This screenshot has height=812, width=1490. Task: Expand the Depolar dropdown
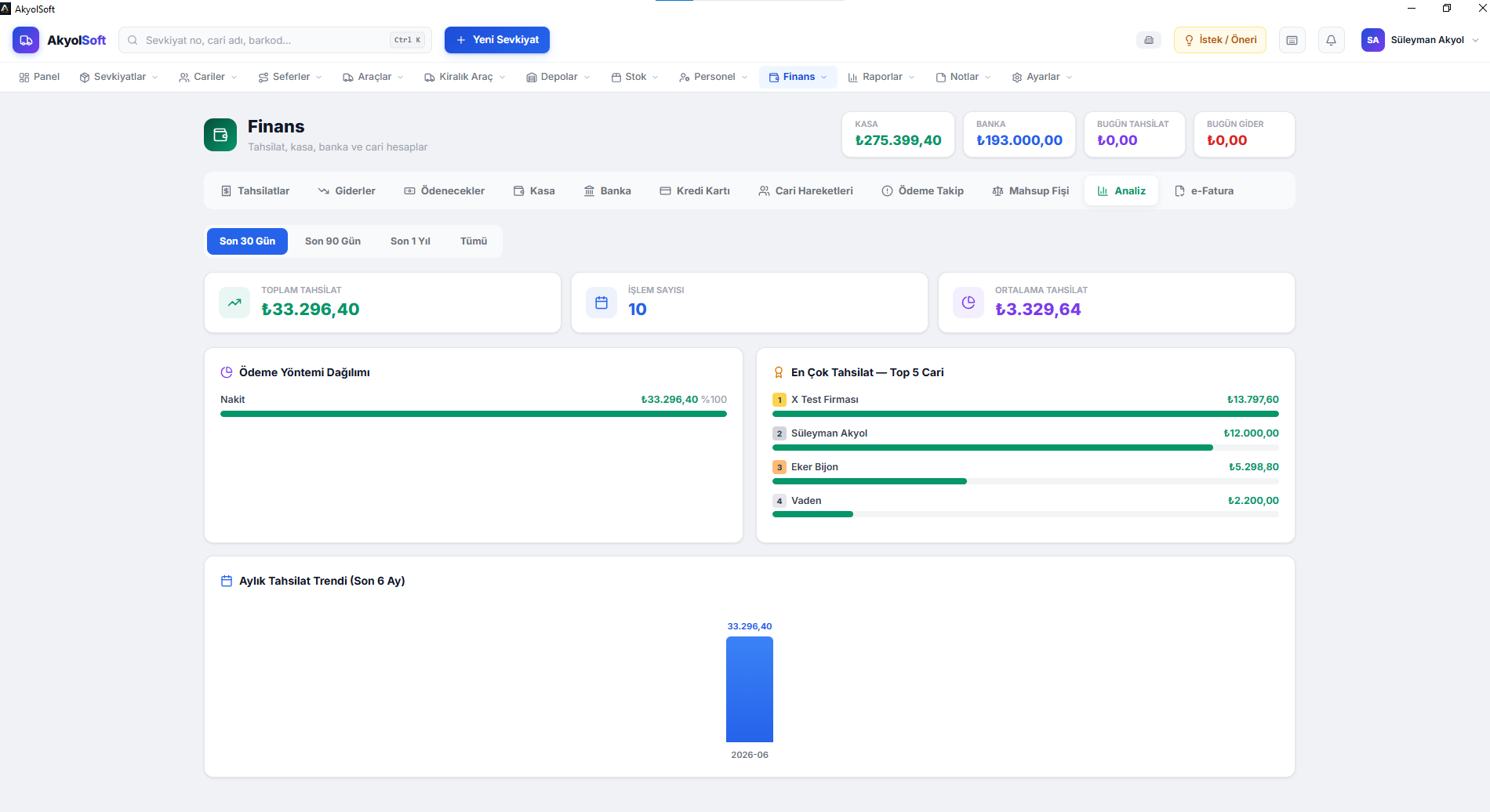(x=558, y=77)
